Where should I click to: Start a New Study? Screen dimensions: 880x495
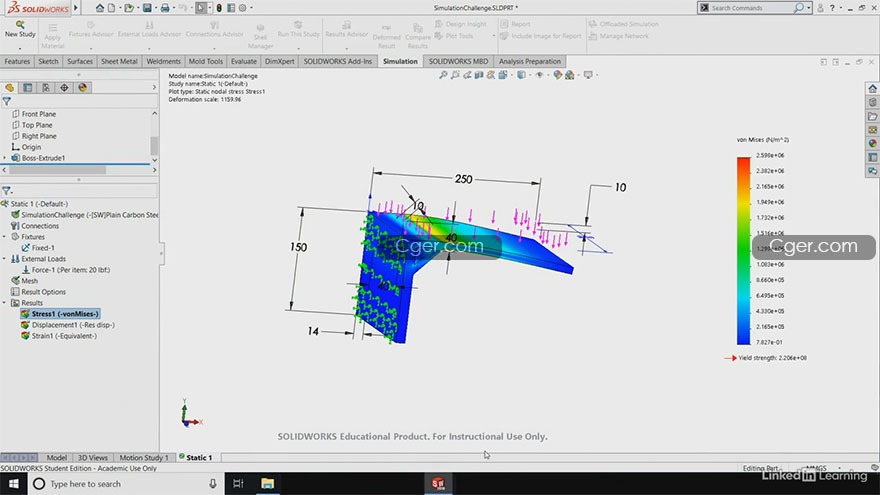point(20,29)
